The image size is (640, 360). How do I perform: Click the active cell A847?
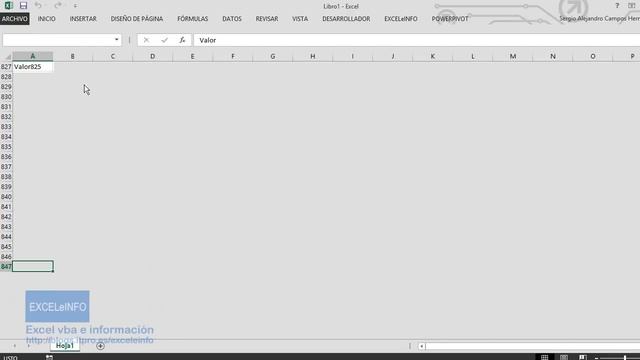click(x=33, y=267)
